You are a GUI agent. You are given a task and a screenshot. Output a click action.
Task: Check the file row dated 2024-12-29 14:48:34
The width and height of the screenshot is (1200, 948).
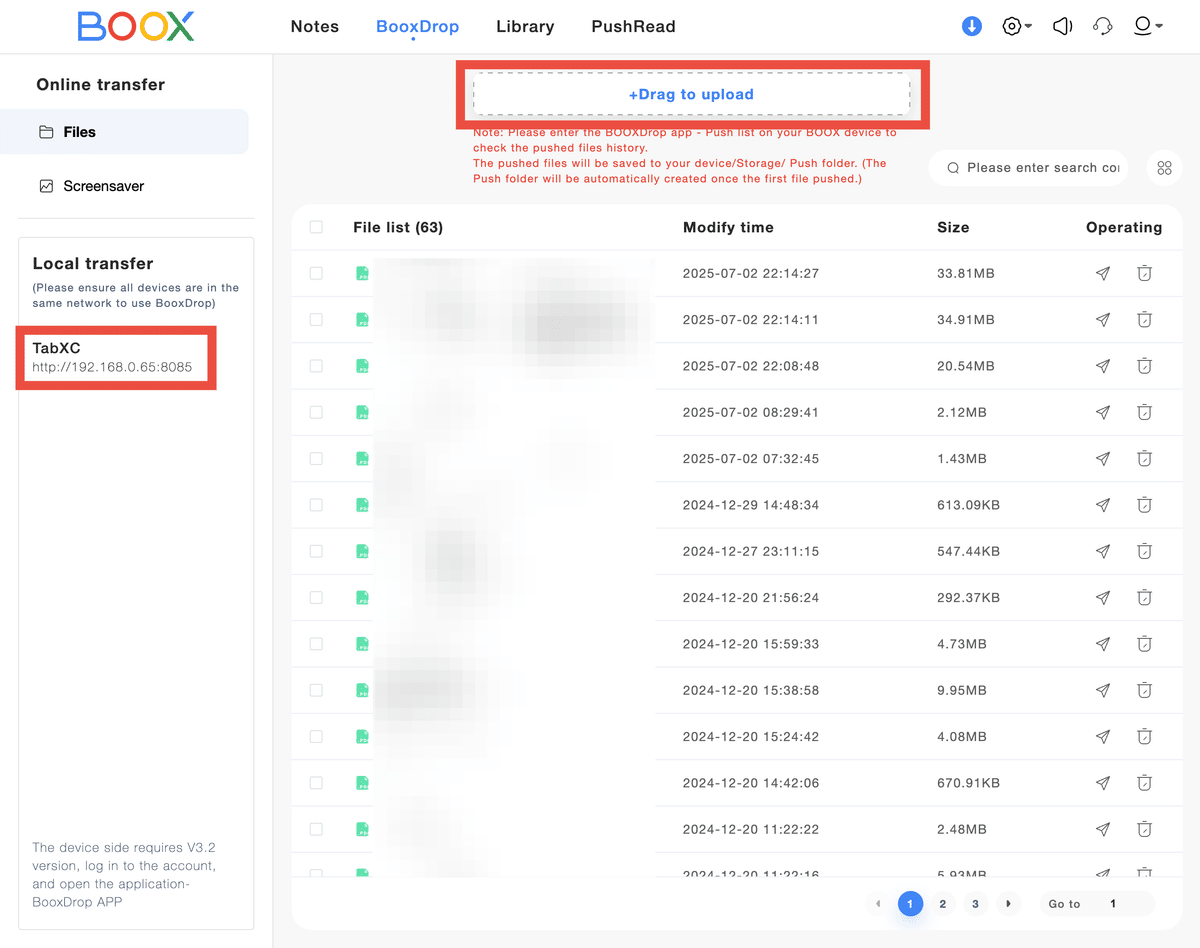click(316, 505)
